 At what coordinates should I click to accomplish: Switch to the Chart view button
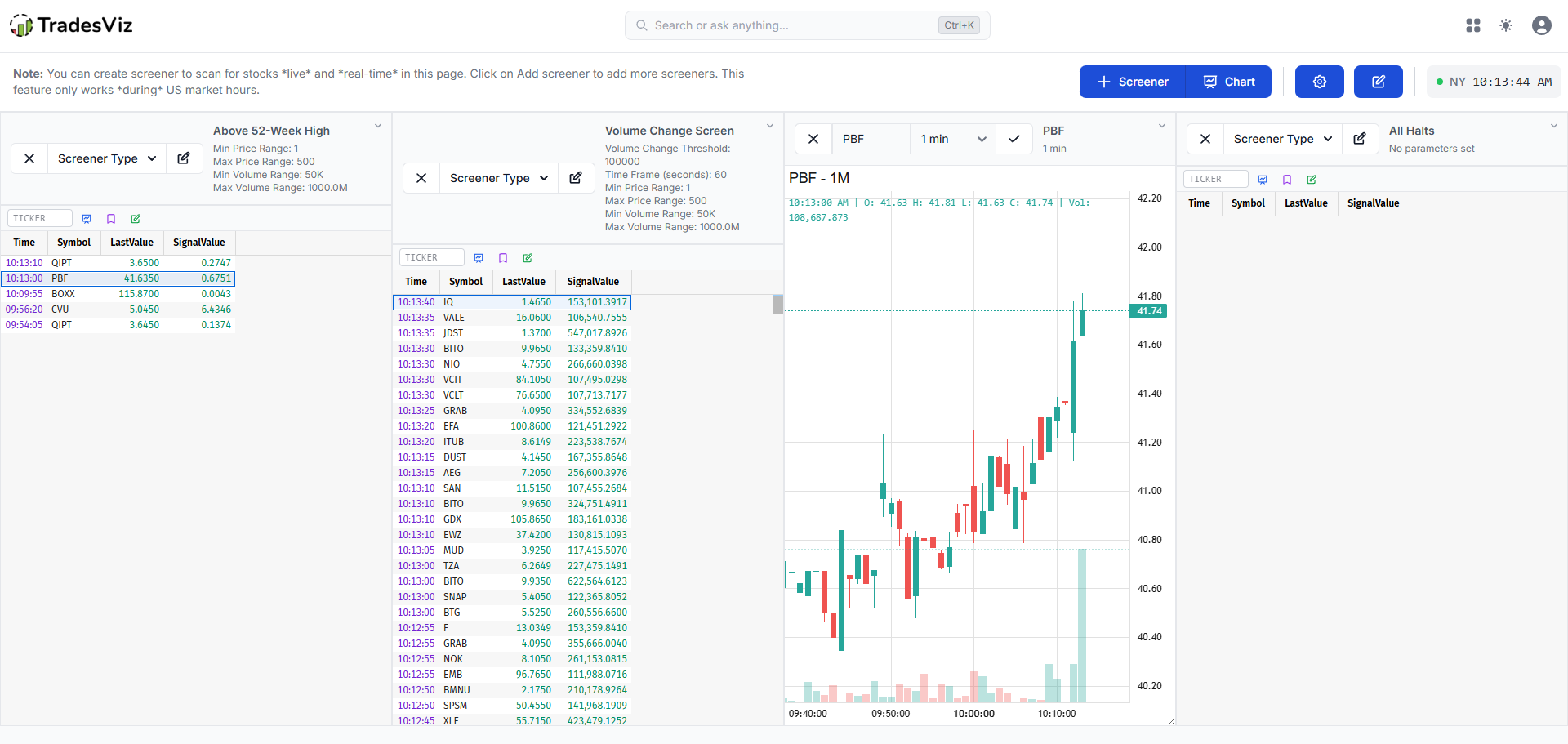(1228, 82)
